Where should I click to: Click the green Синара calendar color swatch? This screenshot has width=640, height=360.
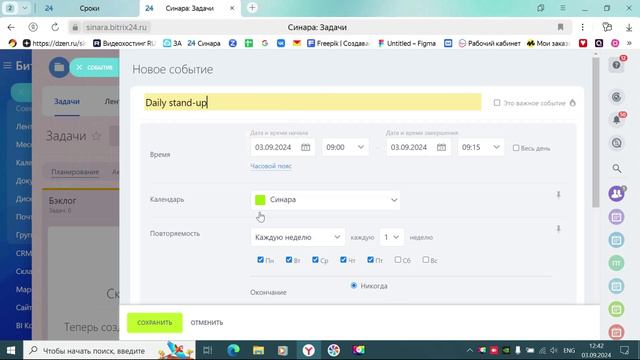point(260,200)
